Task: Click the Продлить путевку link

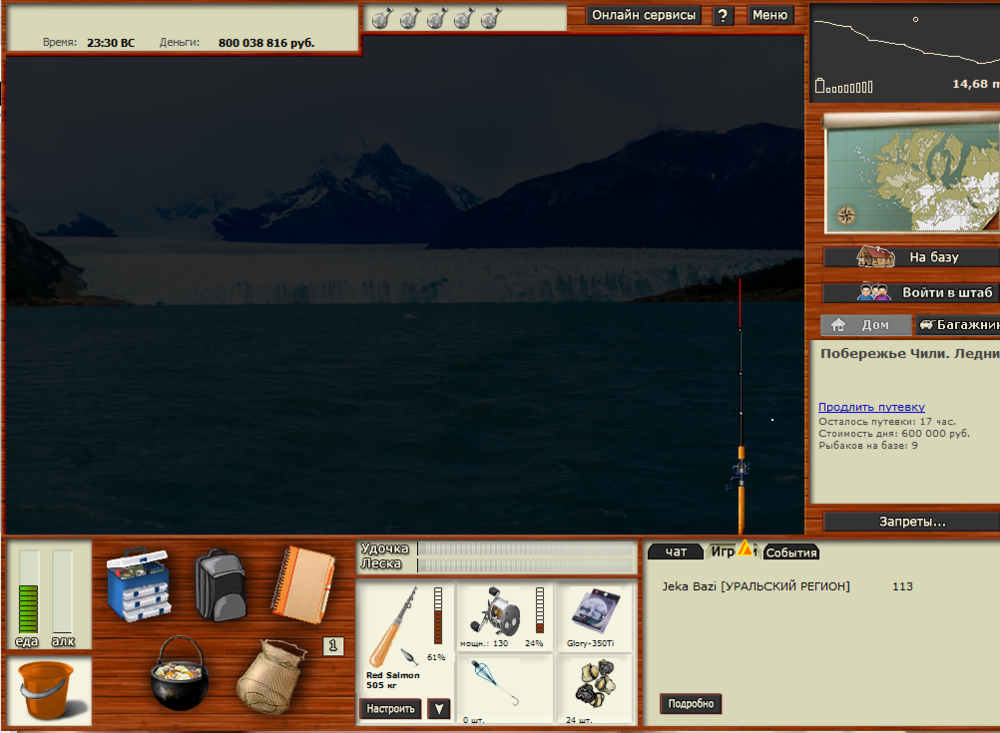Action: tap(871, 407)
